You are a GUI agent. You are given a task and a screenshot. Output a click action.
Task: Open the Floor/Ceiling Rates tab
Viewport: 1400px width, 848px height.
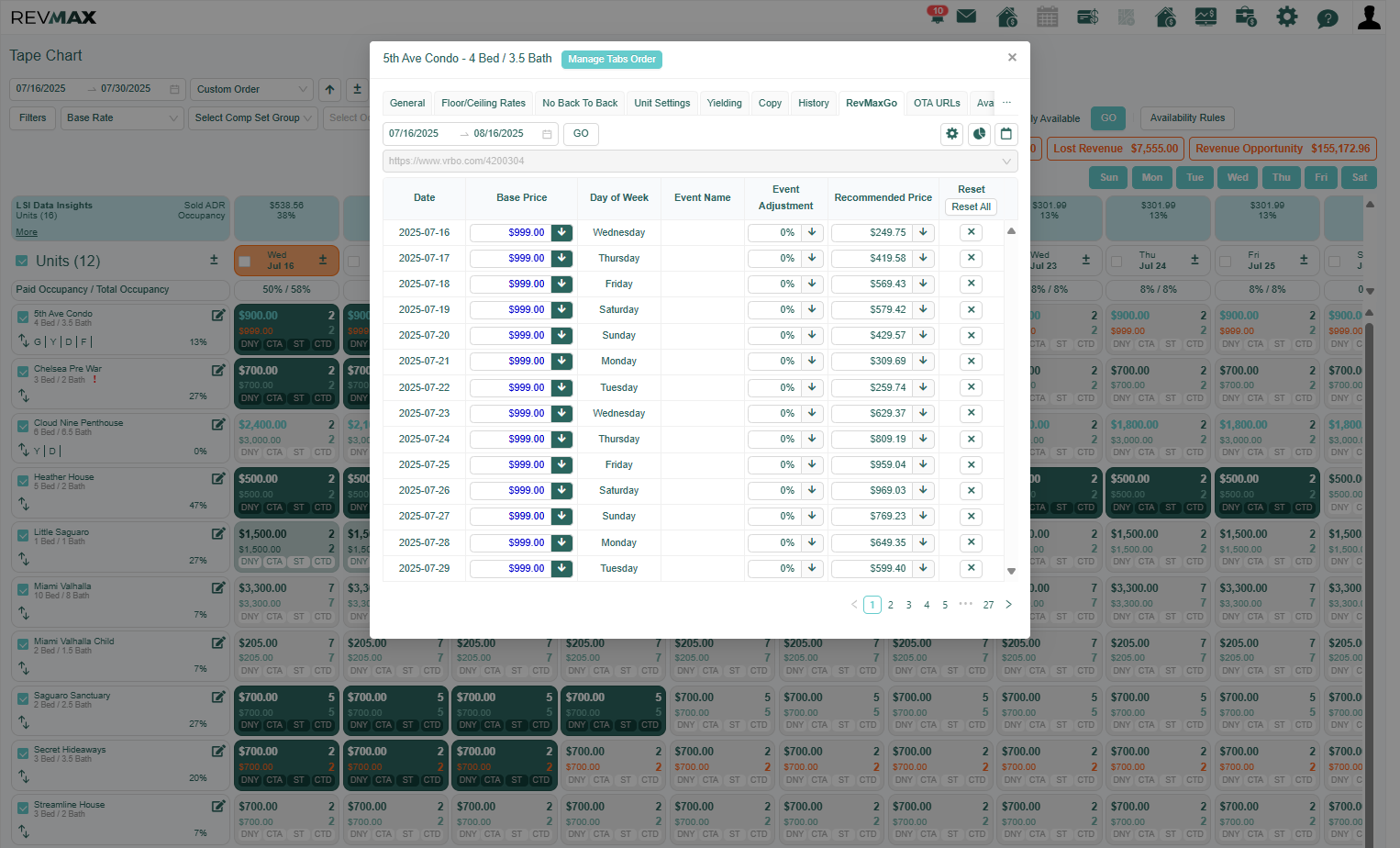483,103
